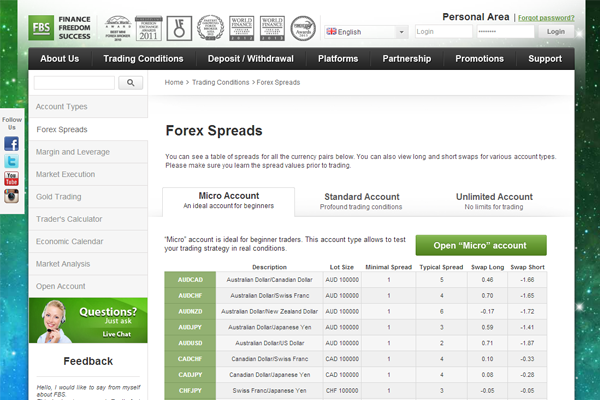Click the Login button

[556, 32]
